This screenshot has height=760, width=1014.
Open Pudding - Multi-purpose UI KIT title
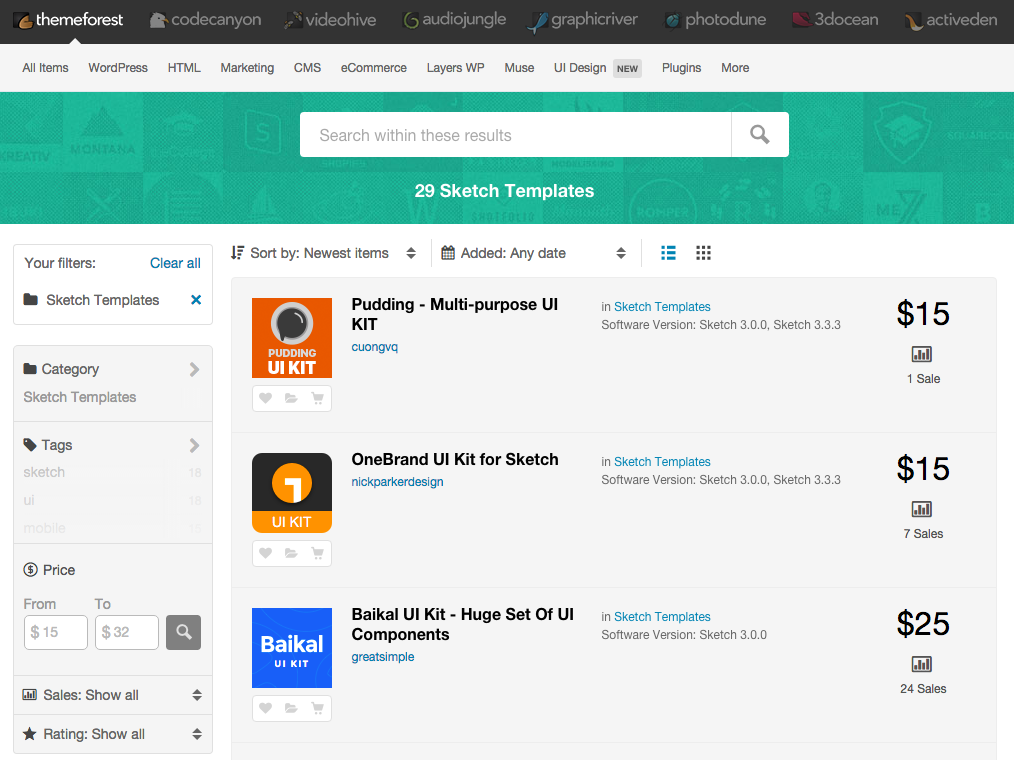[x=455, y=314]
